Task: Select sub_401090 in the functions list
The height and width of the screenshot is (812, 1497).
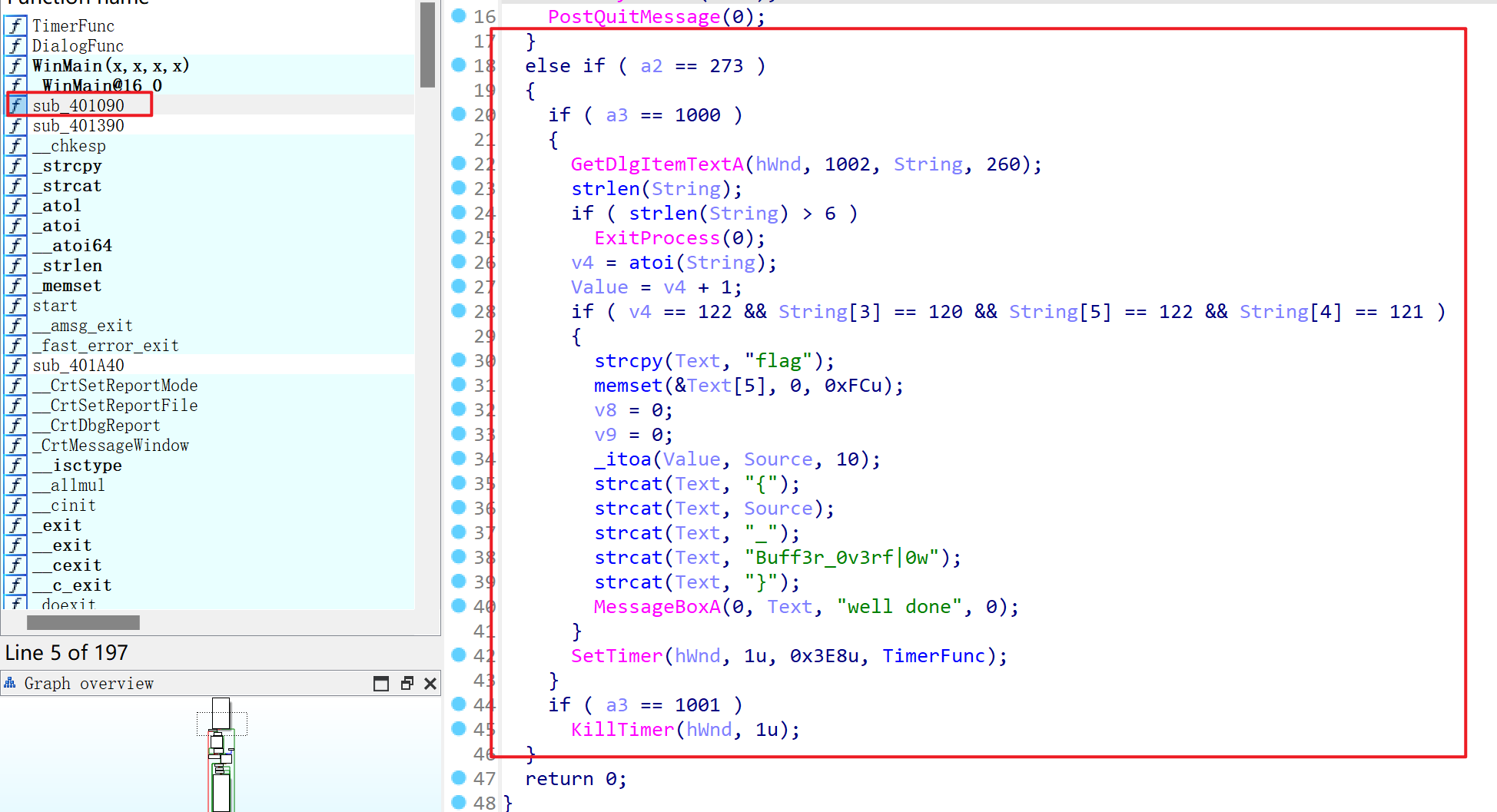Action: (78, 105)
